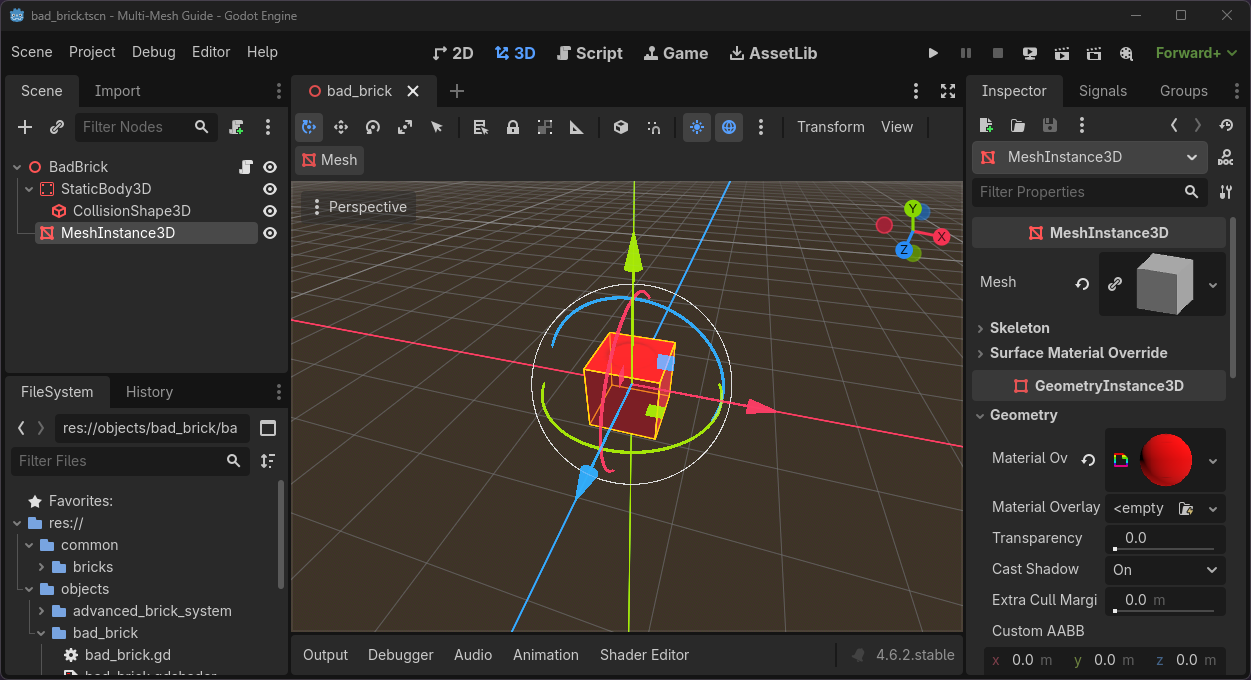Viewport: 1251px width, 680px height.
Task: Instantiate child scene with link icon
Action: [x=57, y=127]
